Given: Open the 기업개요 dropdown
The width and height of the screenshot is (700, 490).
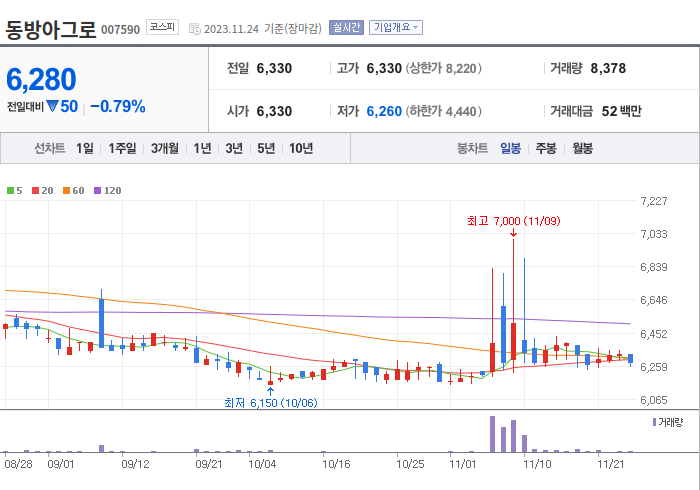Looking at the screenshot, I should tap(396, 28).
